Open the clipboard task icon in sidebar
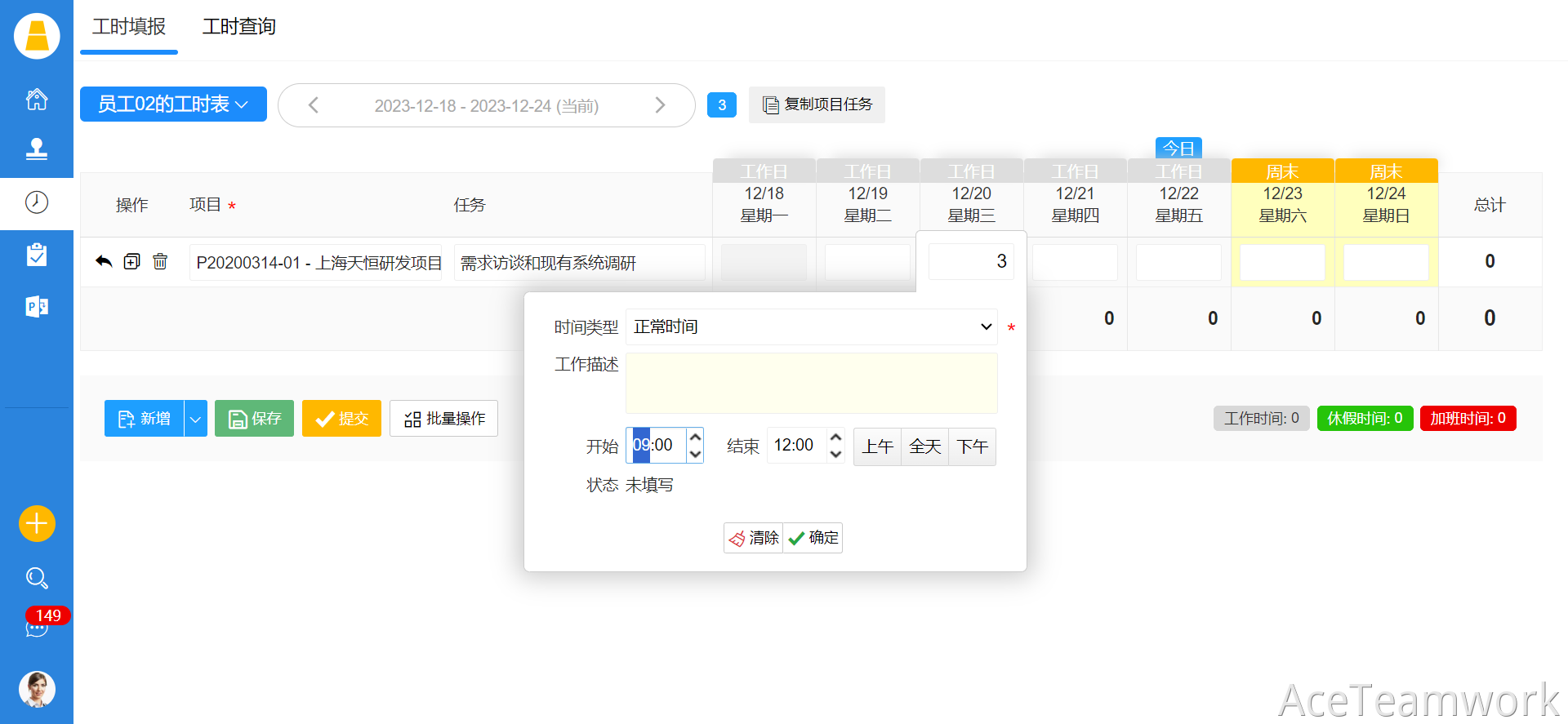1568x724 pixels. tap(37, 255)
